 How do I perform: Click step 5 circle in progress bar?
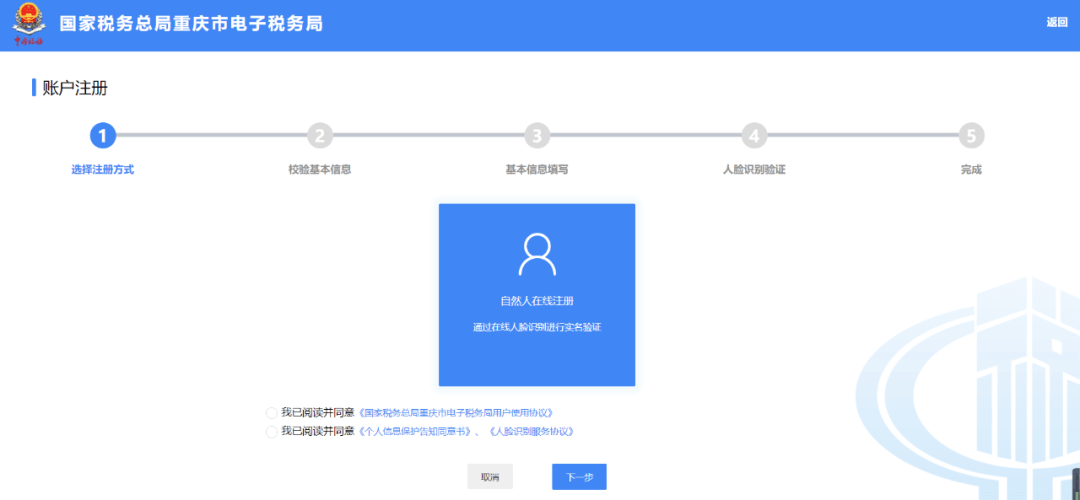pos(971,136)
